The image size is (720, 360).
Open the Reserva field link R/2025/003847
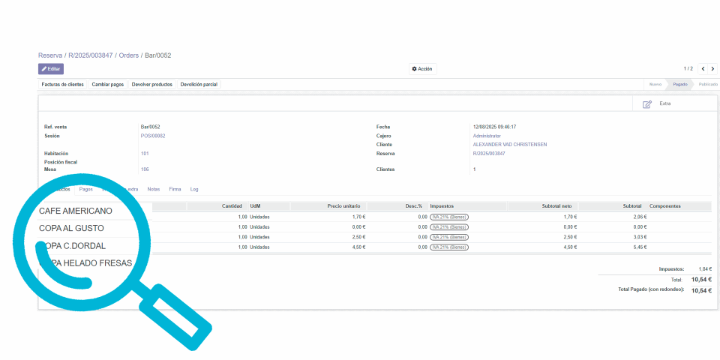pos(489,153)
